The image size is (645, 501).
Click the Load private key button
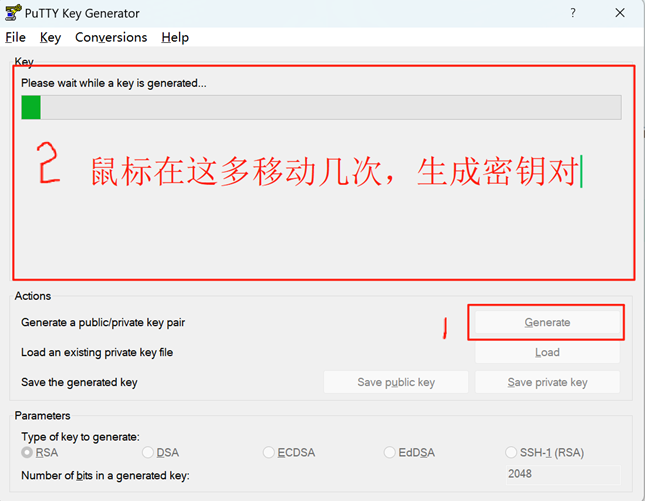(547, 353)
